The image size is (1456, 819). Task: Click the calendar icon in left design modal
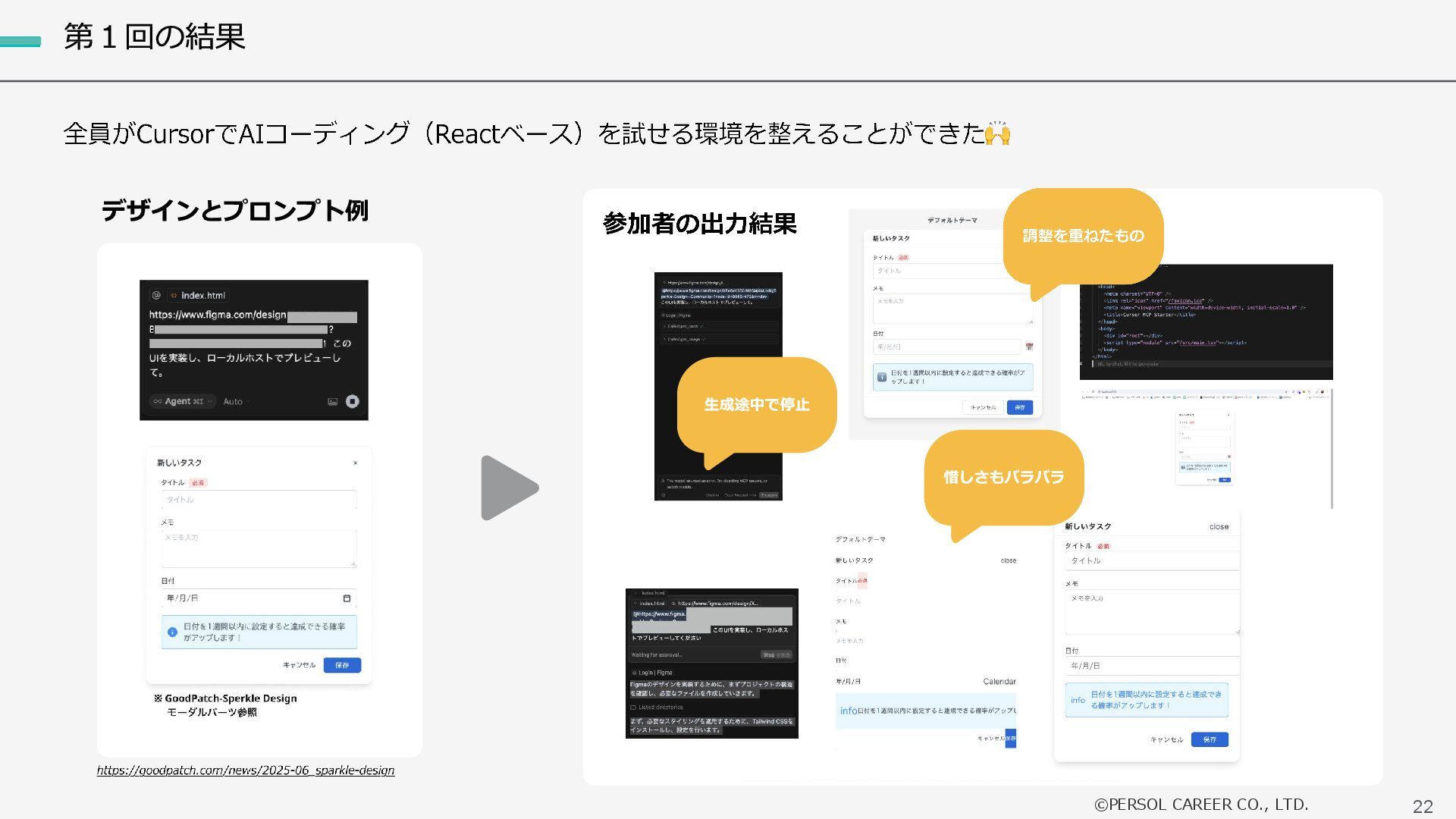[347, 598]
